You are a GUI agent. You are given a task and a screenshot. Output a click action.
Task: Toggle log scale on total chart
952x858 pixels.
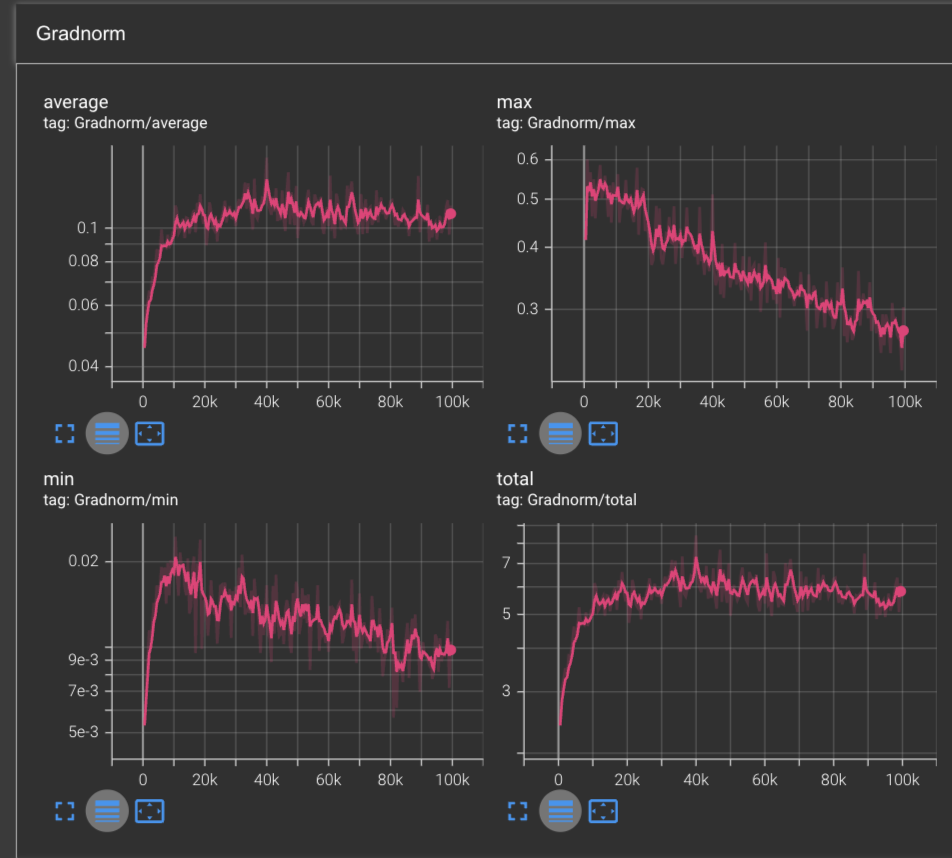pyautogui.click(x=560, y=811)
